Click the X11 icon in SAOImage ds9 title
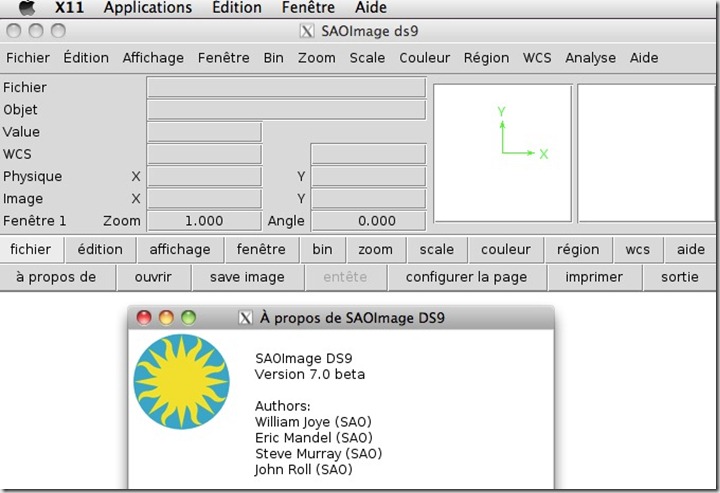The image size is (720, 493). tap(307, 31)
